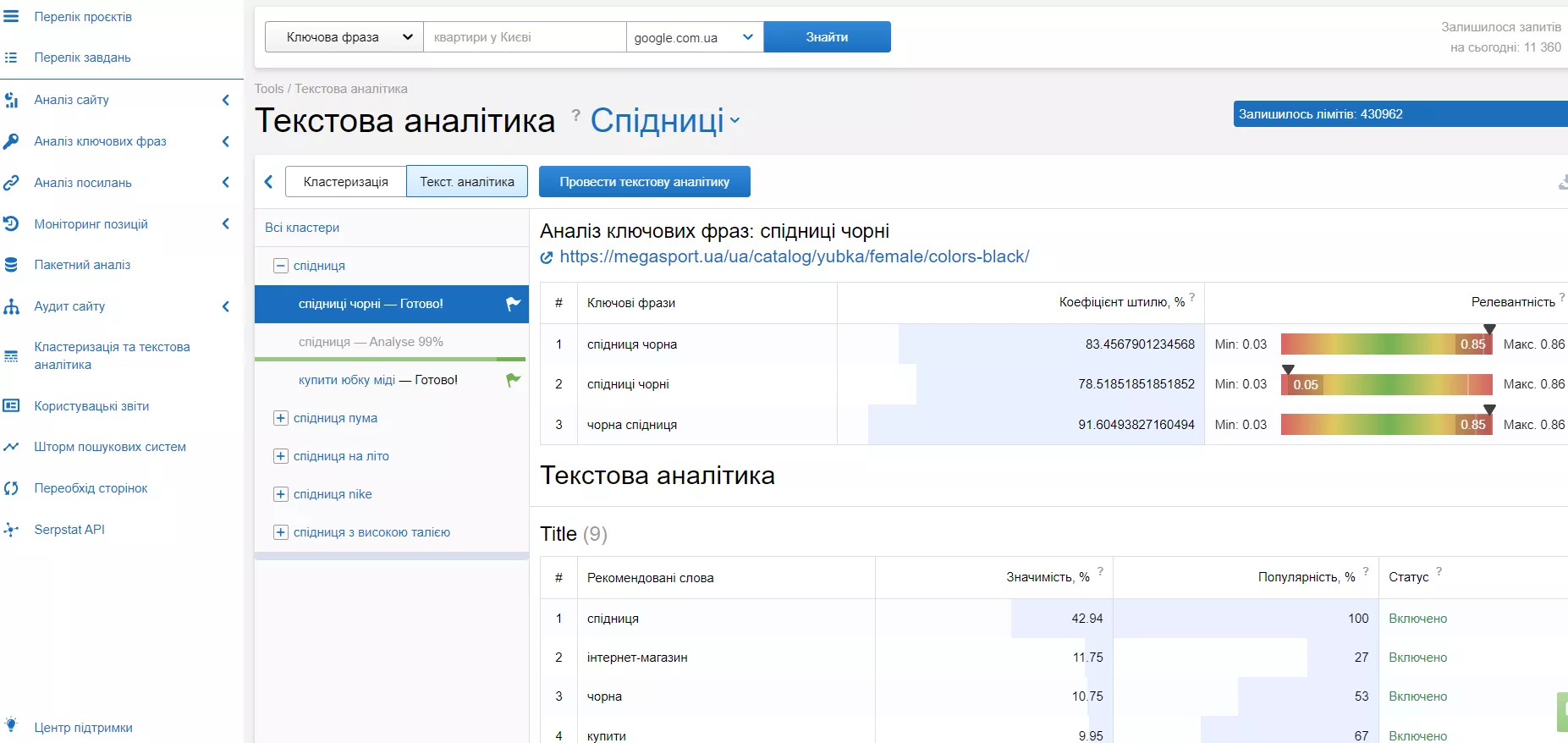Viewport: 1568px width, 743px height.
Task: Click the Tools breadcrumb link
Action: point(269,89)
